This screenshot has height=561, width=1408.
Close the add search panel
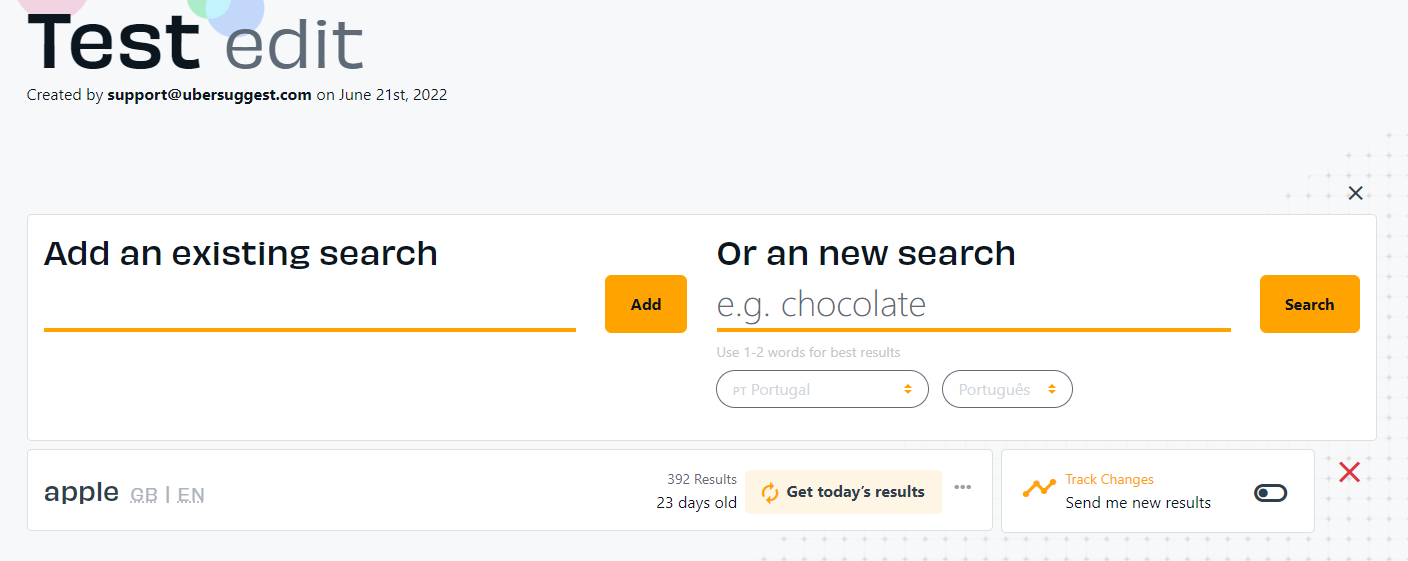pyautogui.click(x=1355, y=193)
